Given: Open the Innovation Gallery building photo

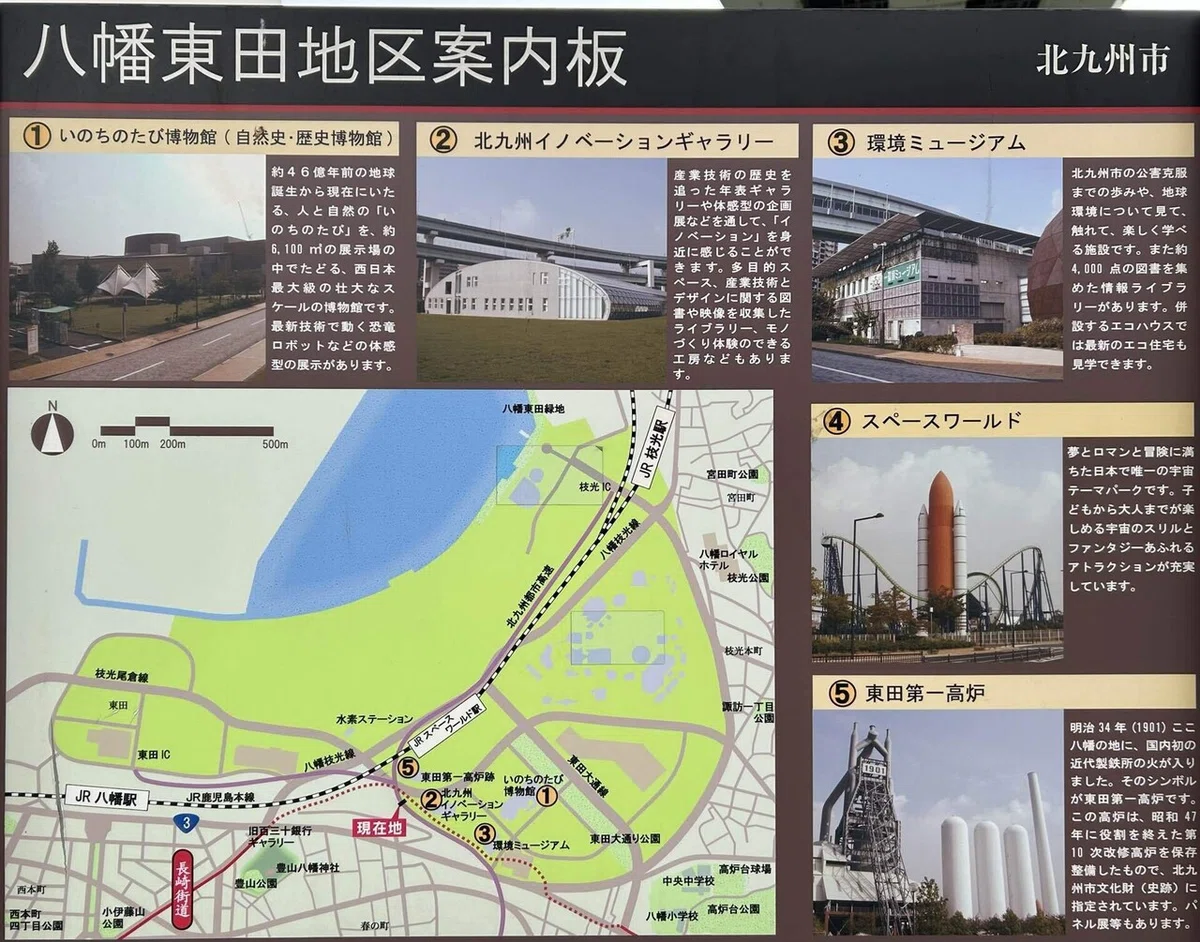Looking at the screenshot, I should tap(542, 269).
